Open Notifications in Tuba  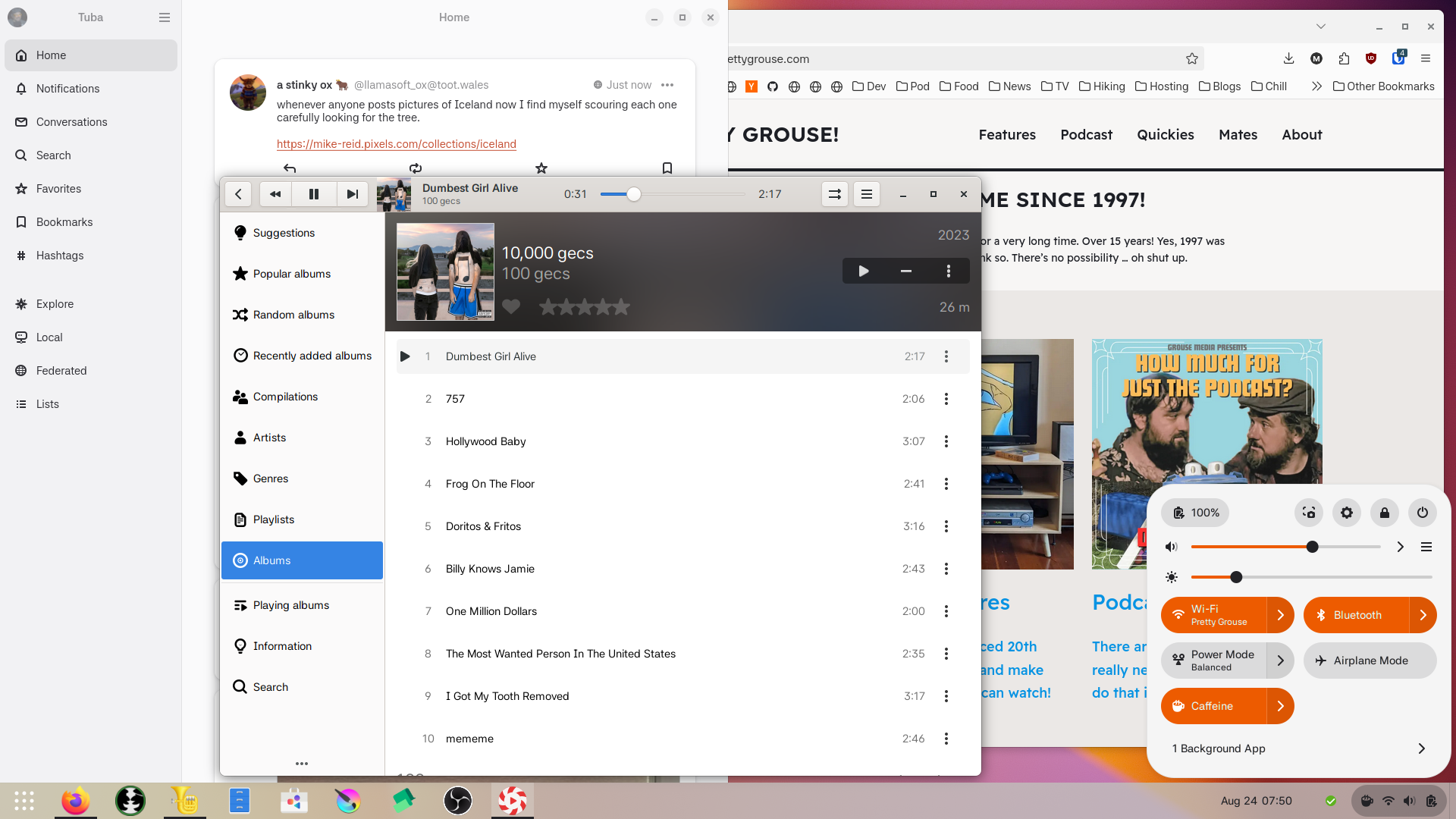pyautogui.click(x=91, y=89)
